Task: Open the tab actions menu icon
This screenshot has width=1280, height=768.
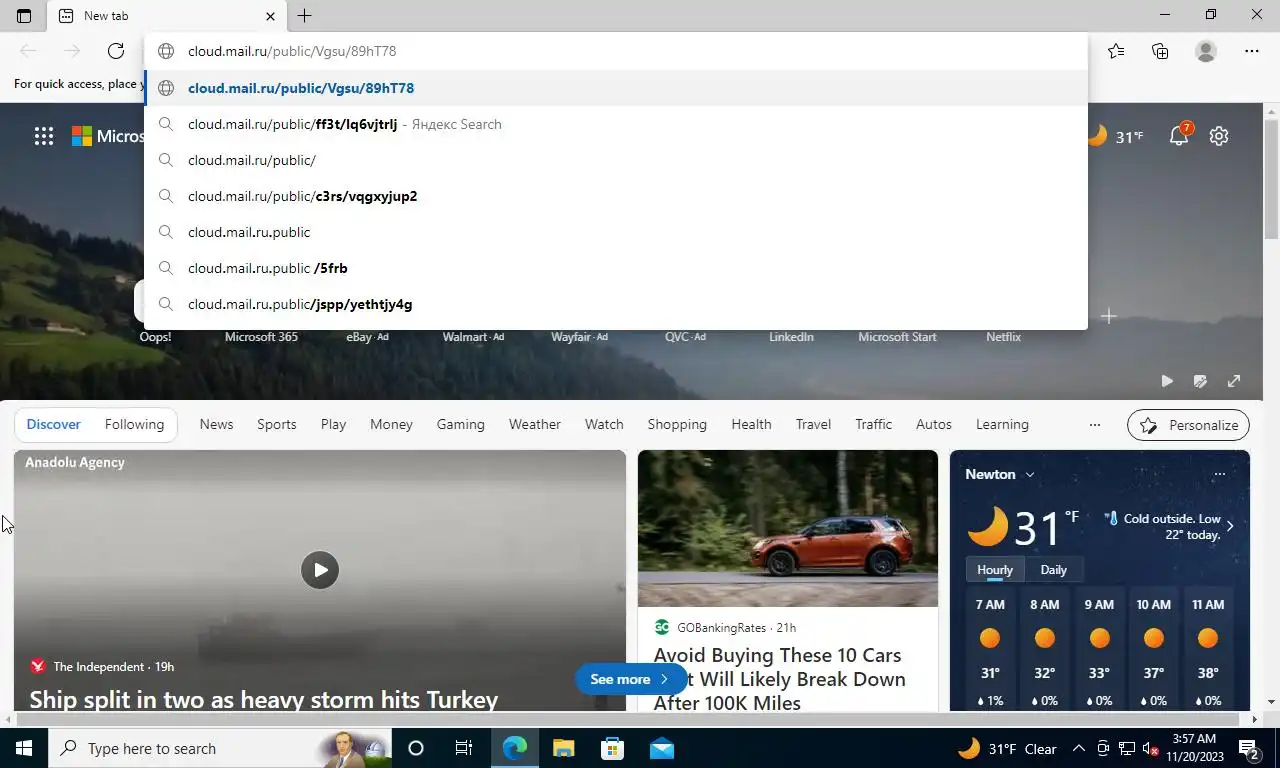Action: (x=24, y=16)
